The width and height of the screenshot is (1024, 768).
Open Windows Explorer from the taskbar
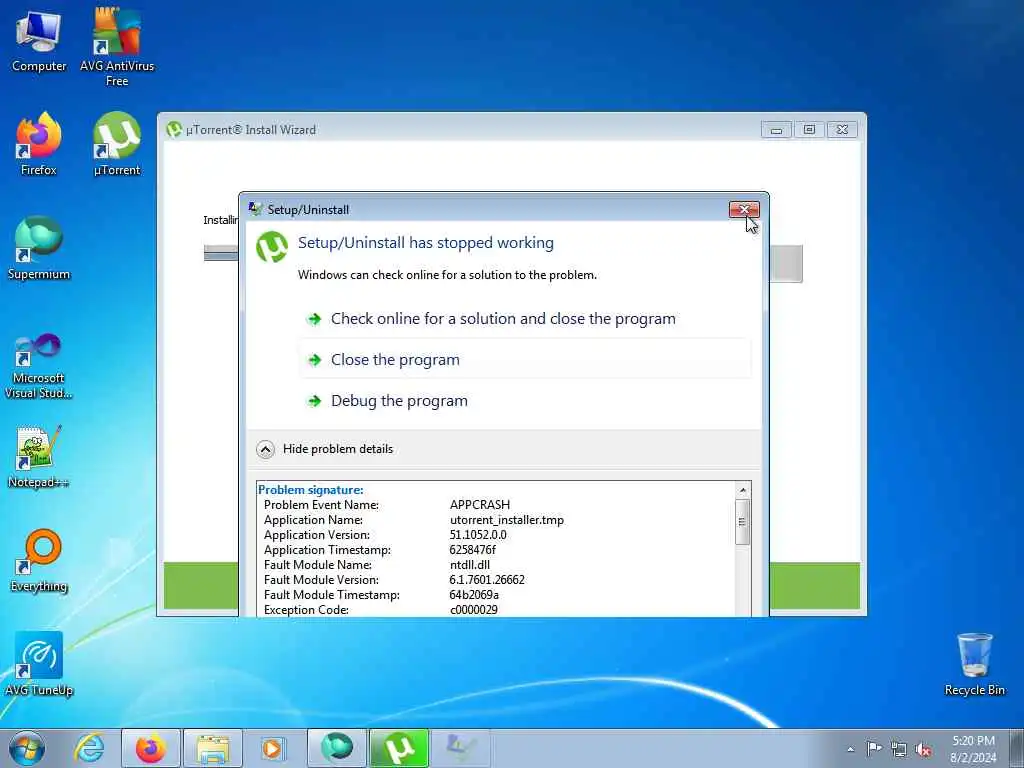(213, 748)
